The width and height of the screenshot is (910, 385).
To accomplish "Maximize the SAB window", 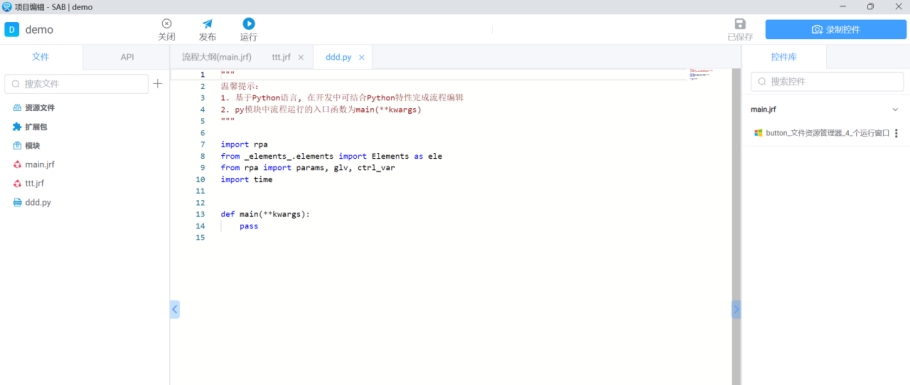I will (870, 6).
